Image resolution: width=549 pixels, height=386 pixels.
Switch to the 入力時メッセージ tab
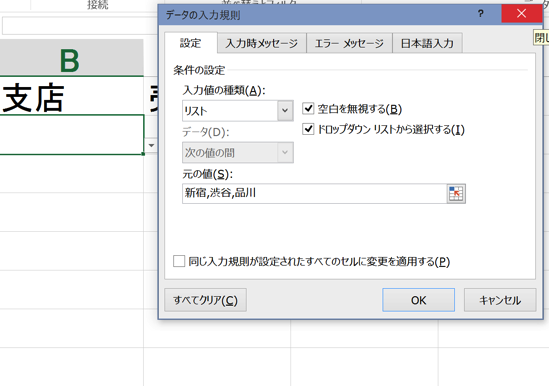[x=262, y=43]
